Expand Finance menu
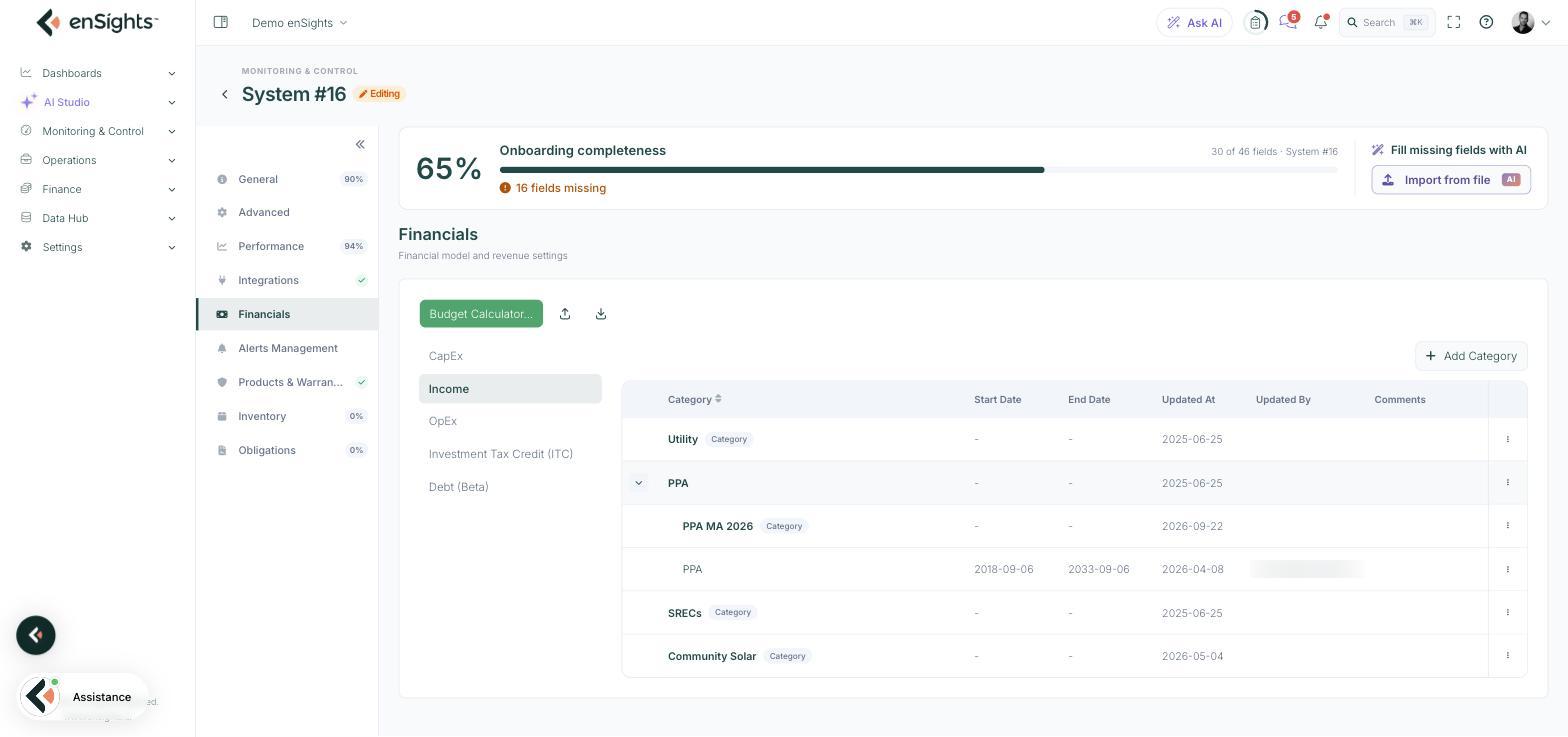 98,189
